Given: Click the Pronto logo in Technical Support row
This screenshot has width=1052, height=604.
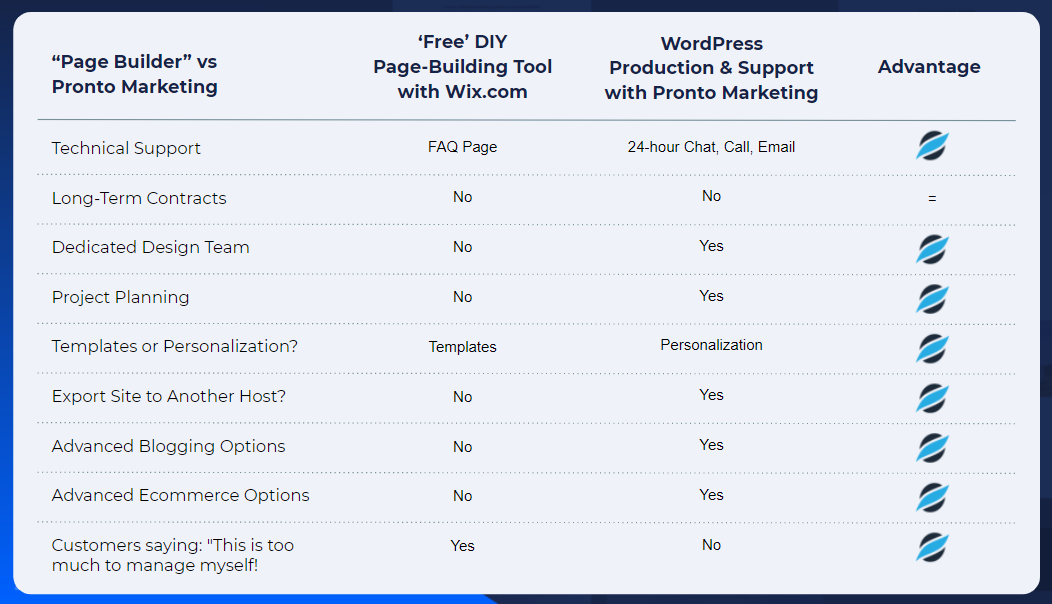Looking at the screenshot, I should [932, 146].
